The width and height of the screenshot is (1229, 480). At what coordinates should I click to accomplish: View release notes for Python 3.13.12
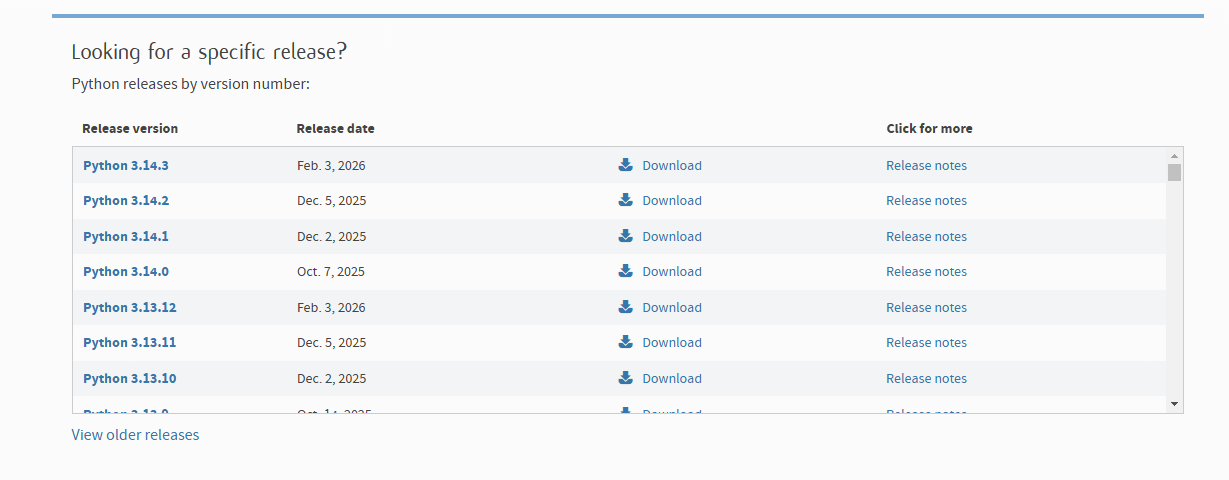[926, 307]
